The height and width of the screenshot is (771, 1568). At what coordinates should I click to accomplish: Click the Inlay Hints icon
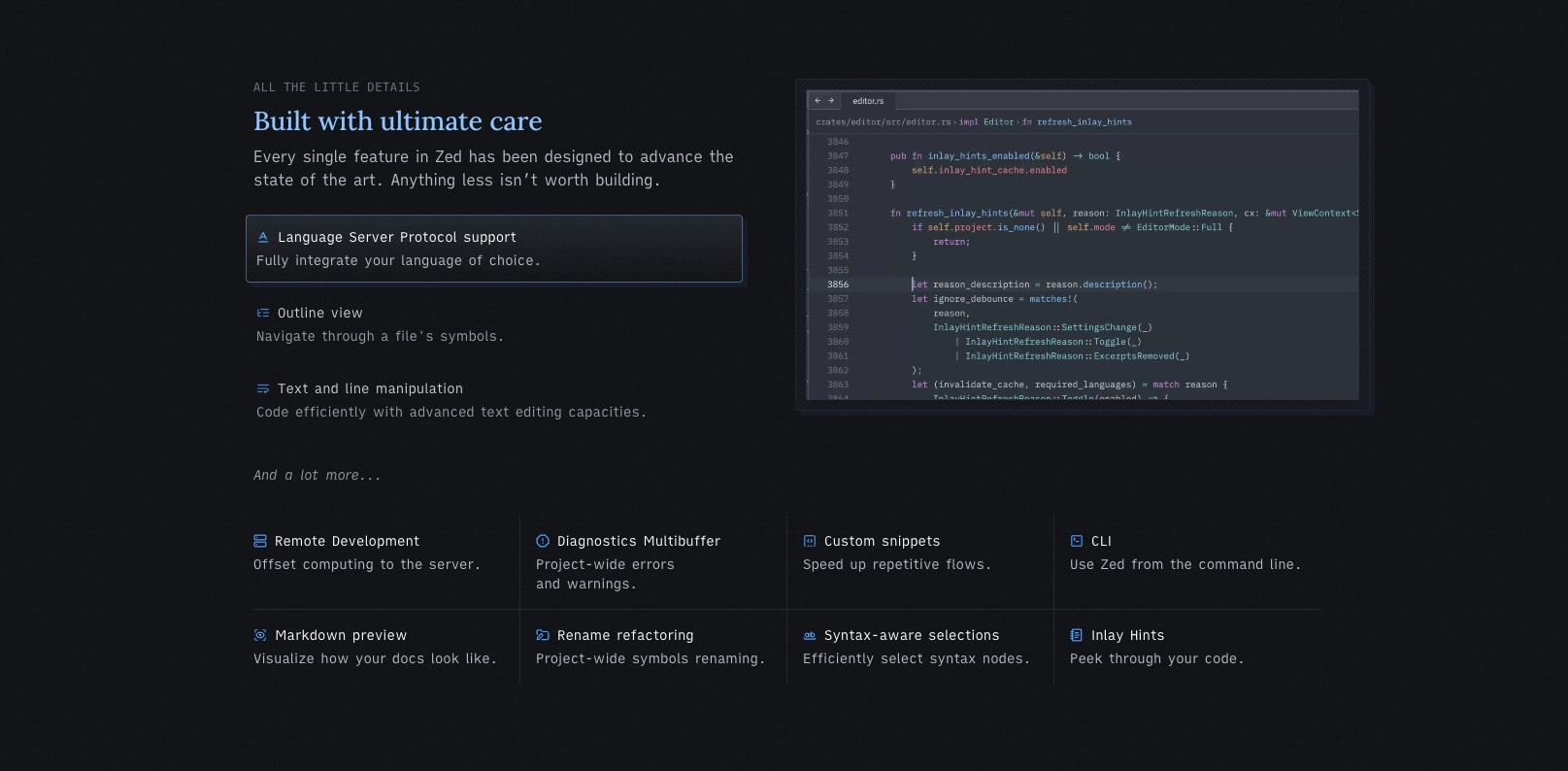[1077, 635]
